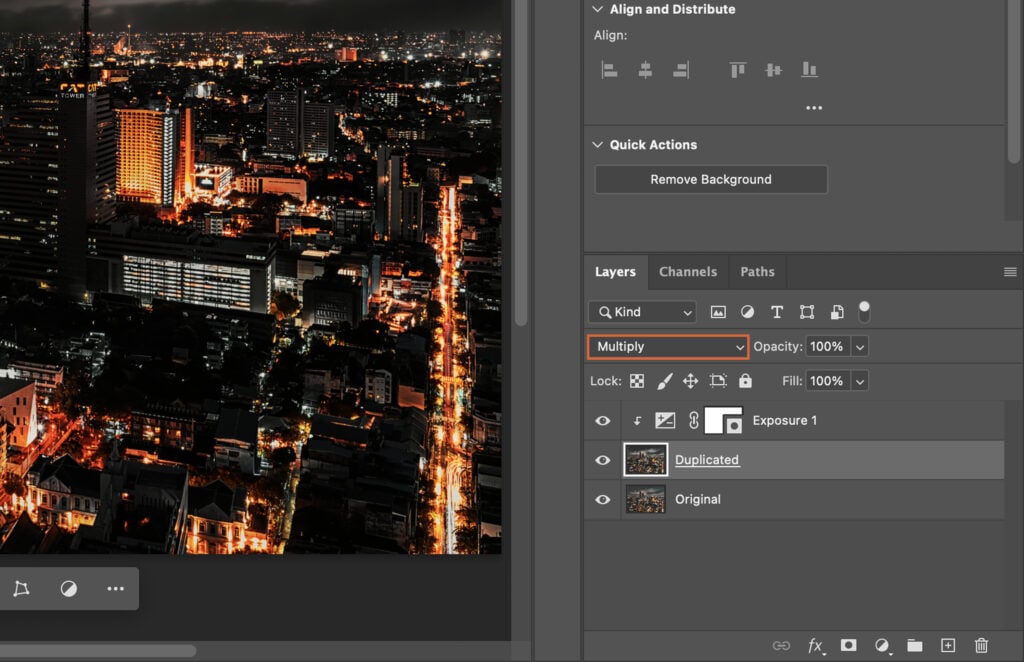Image resolution: width=1024 pixels, height=662 pixels.
Task: Collapse the Quick Actions section
Action: tap(597, 144)
